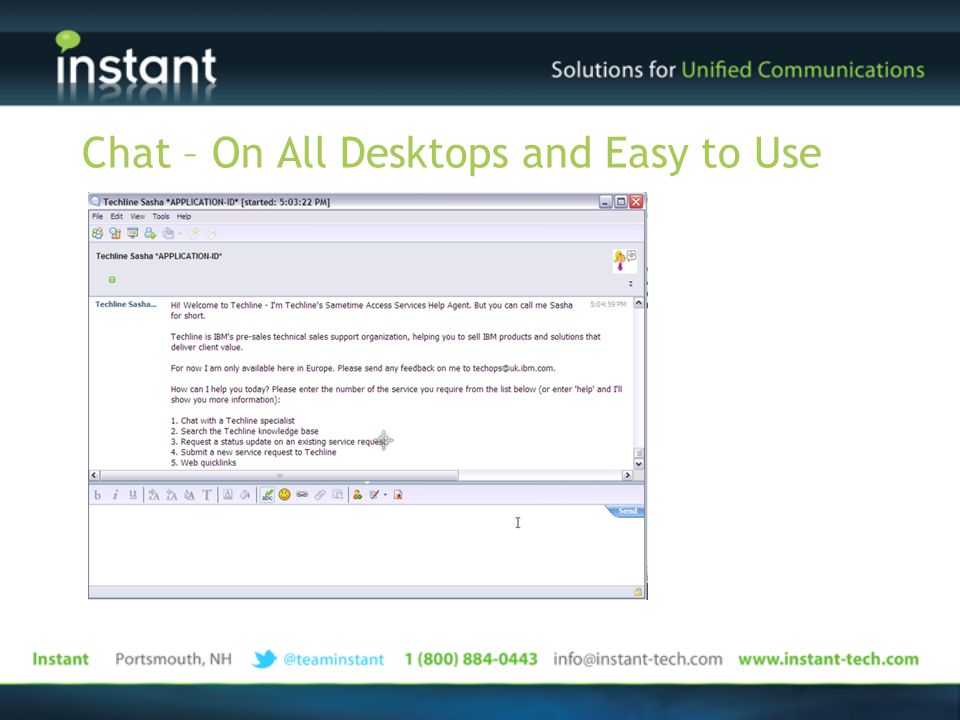The image size is (960, 720).
Task: Select option 4 Submit a new service request
Action: 253,452
